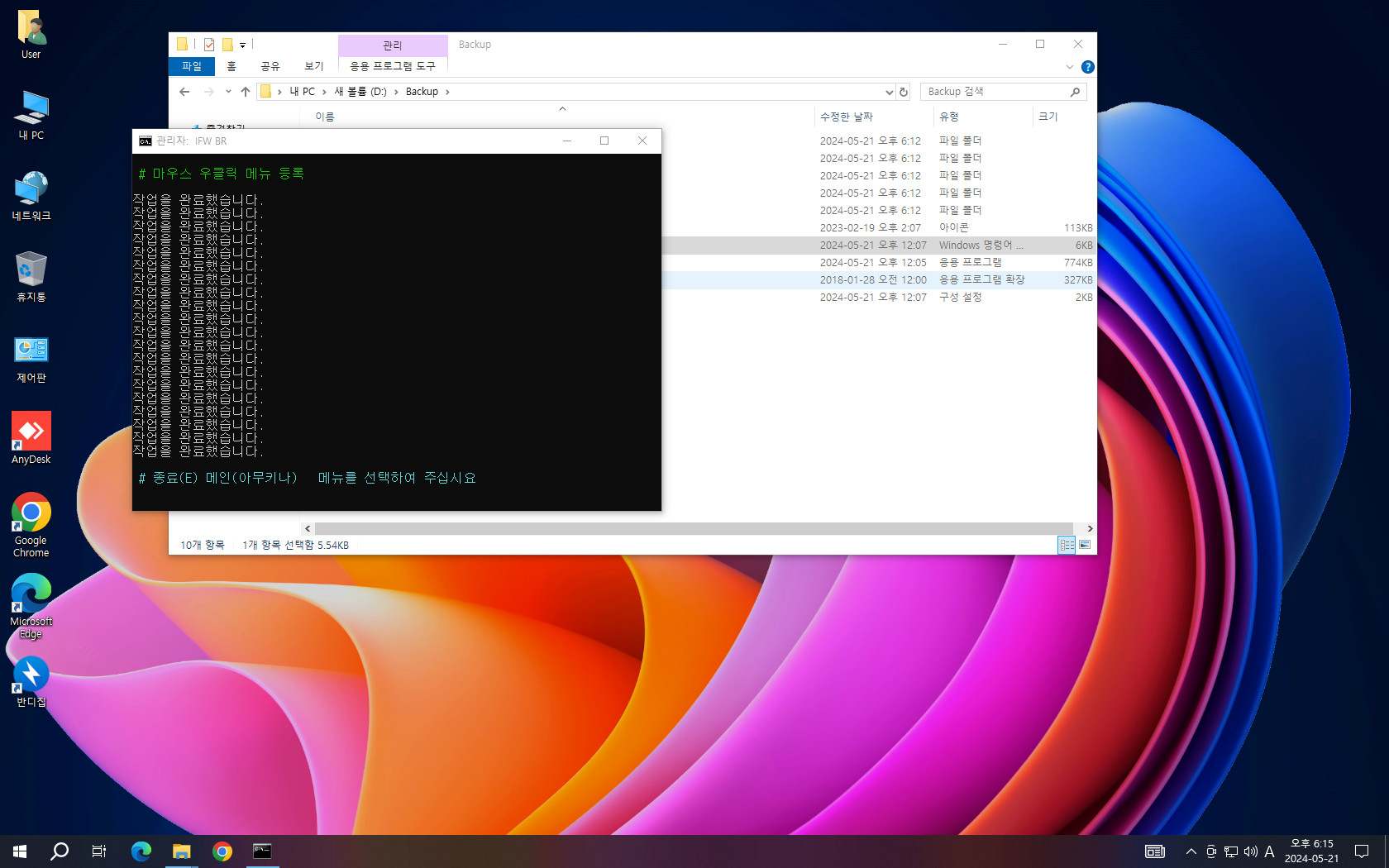Go up one folder level arrow
The image size is (1389, 868).
pos(246,92)
